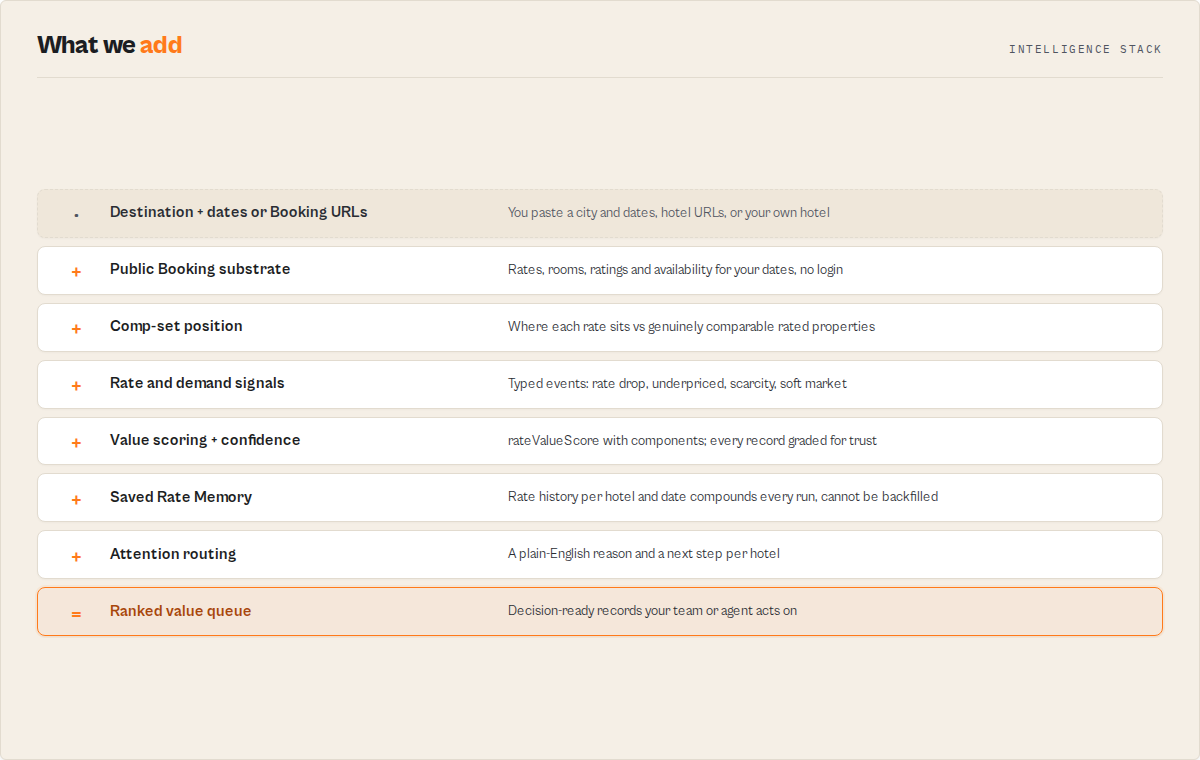1200x760 pixels.
Task: Select 'Saved Rate Memory' row title
Action: 181,497
